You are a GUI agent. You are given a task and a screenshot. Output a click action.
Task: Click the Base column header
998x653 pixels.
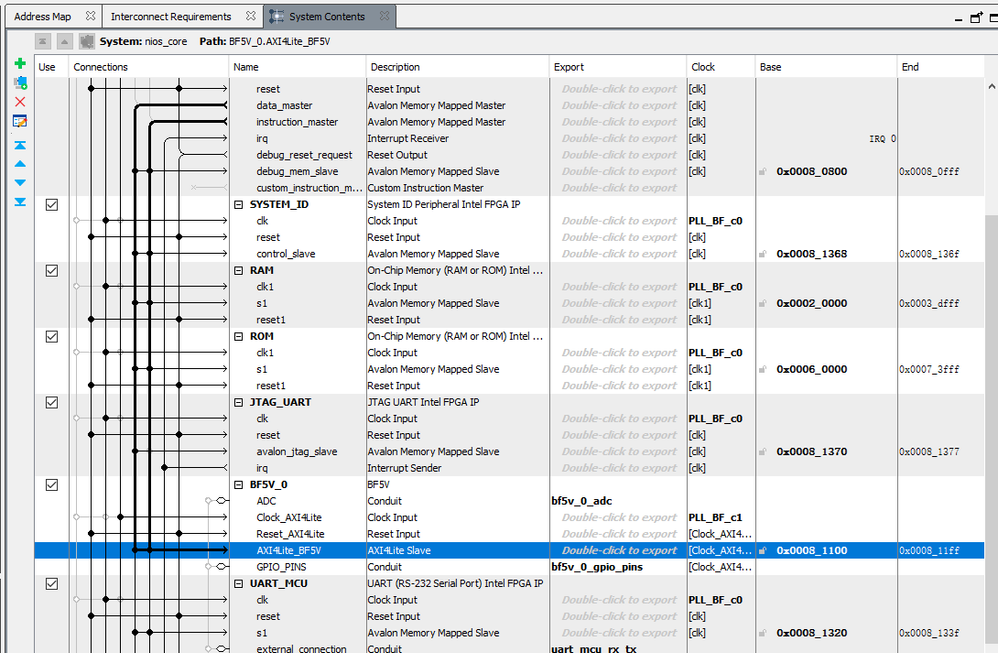pos(826,67)
